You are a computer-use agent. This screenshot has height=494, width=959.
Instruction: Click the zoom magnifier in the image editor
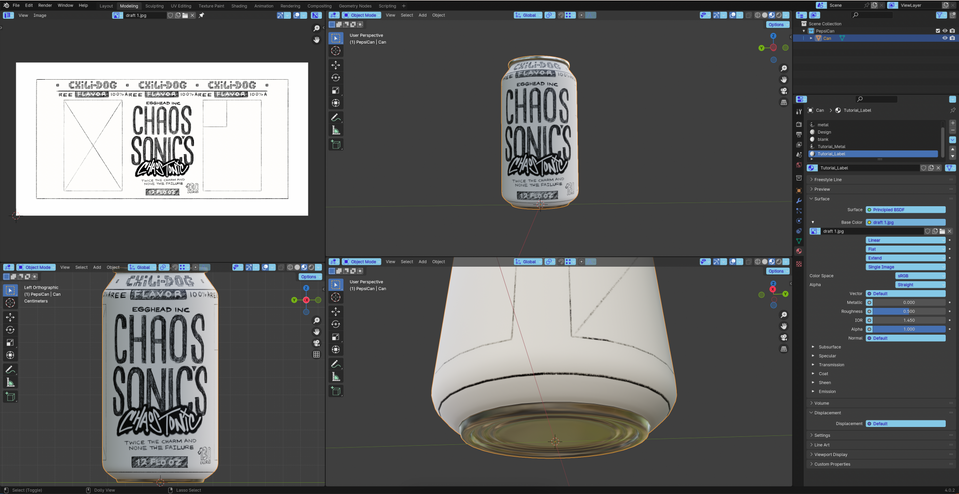[316, 28]
